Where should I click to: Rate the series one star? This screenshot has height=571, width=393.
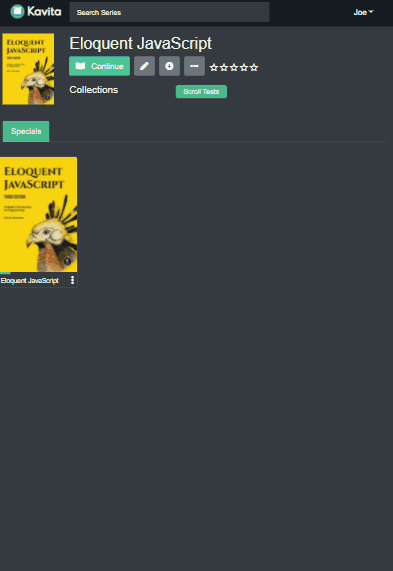click(214, 67)
